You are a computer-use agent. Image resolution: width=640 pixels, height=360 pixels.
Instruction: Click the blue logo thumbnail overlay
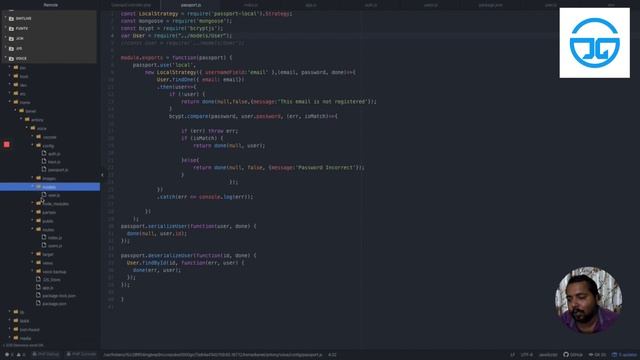point(595,43)
